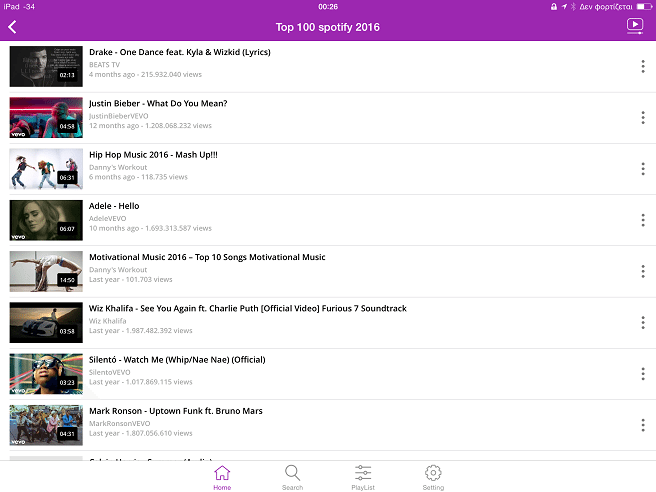The height and width of the screenshot is (492, 656).
Task: Play the Hip Hop Music 2016 thumbnail
Action: pyautogui.click(x=46, y=169)
